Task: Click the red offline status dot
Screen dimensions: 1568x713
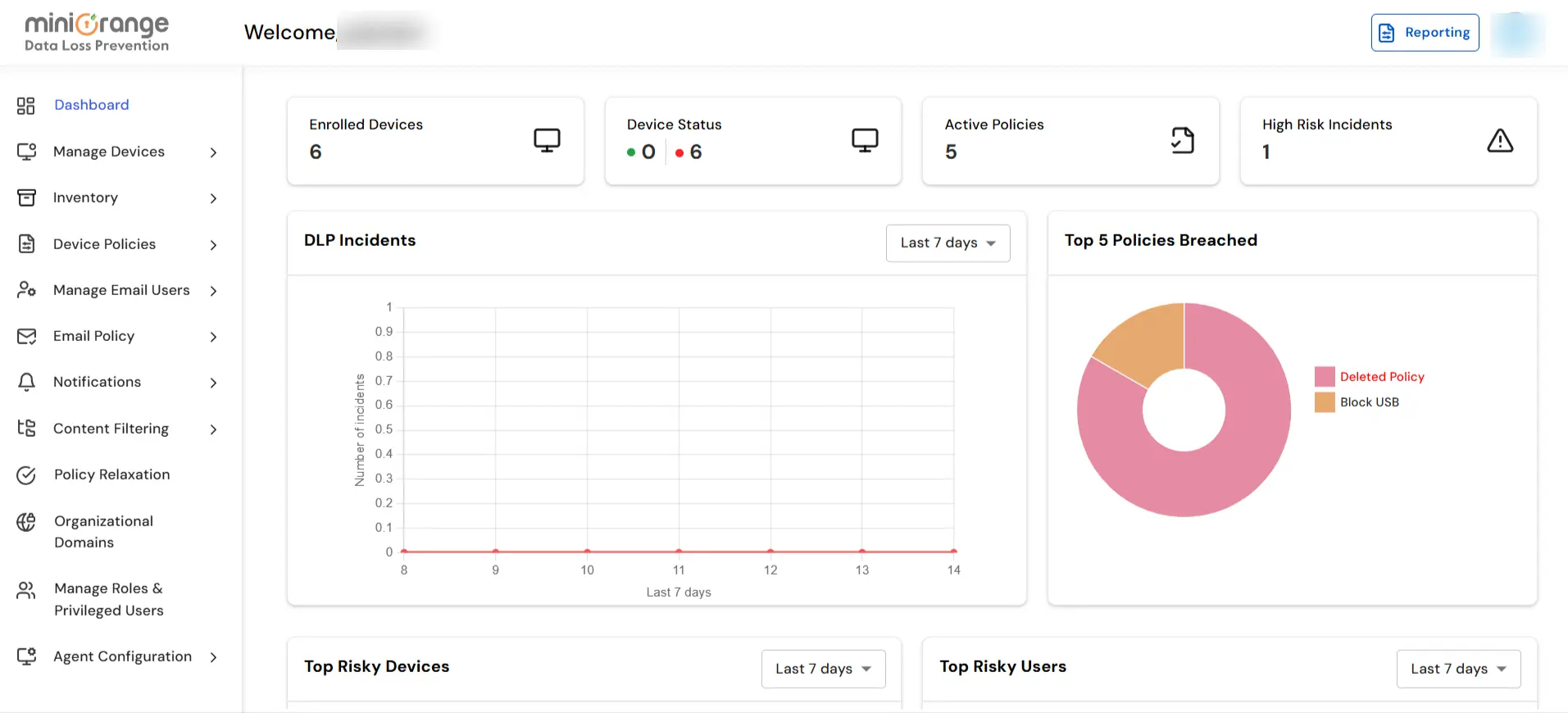Action: pos(679,152)
